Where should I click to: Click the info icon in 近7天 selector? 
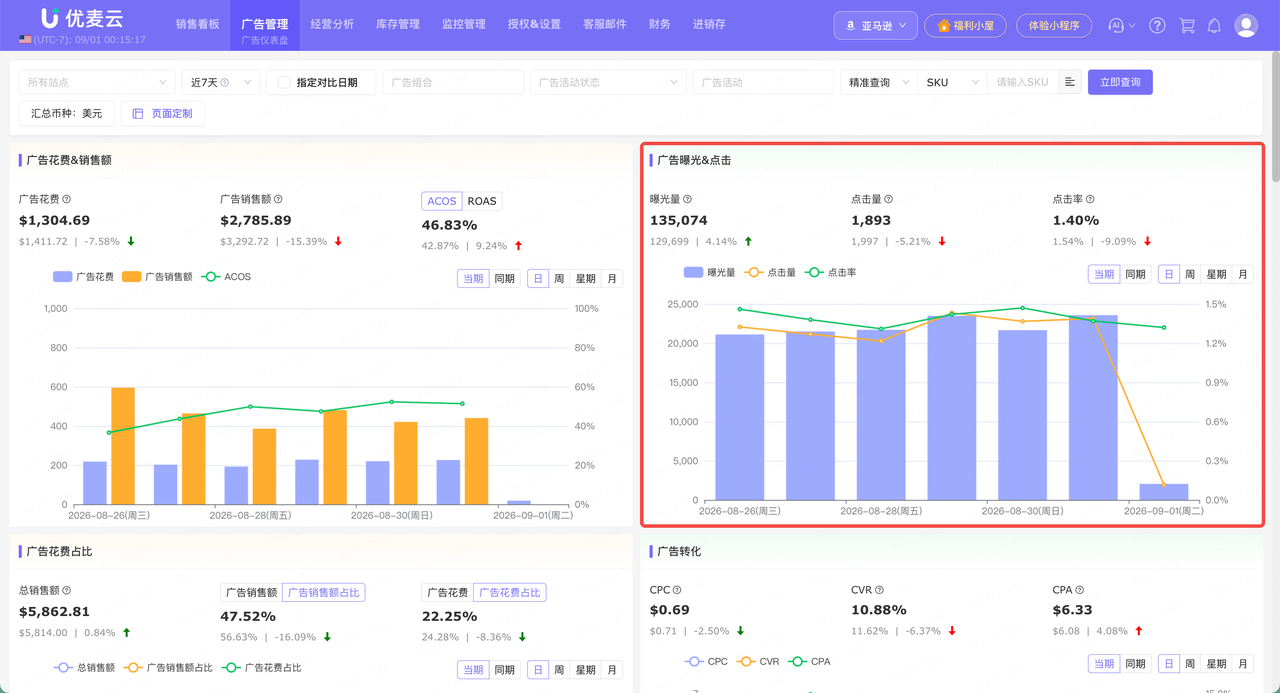pos(224,83)
